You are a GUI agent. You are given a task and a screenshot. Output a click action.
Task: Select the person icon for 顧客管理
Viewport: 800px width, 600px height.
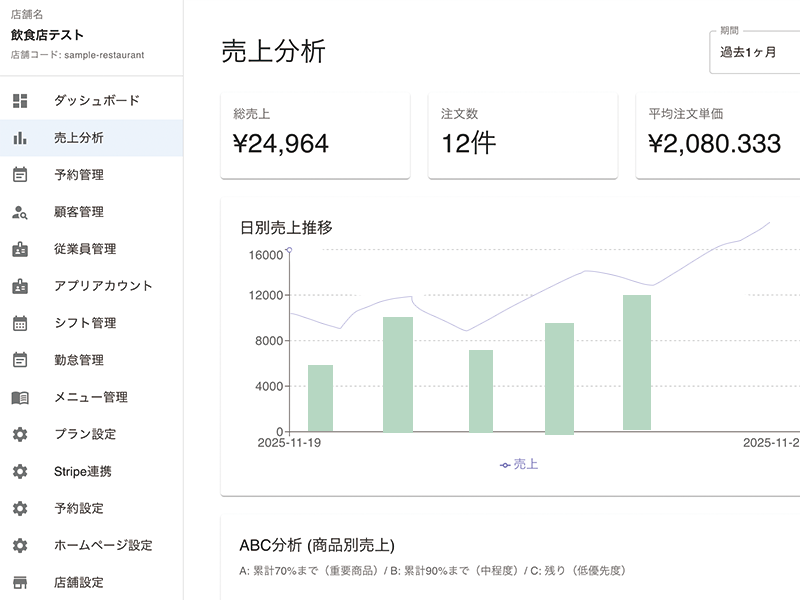[20, 211]
